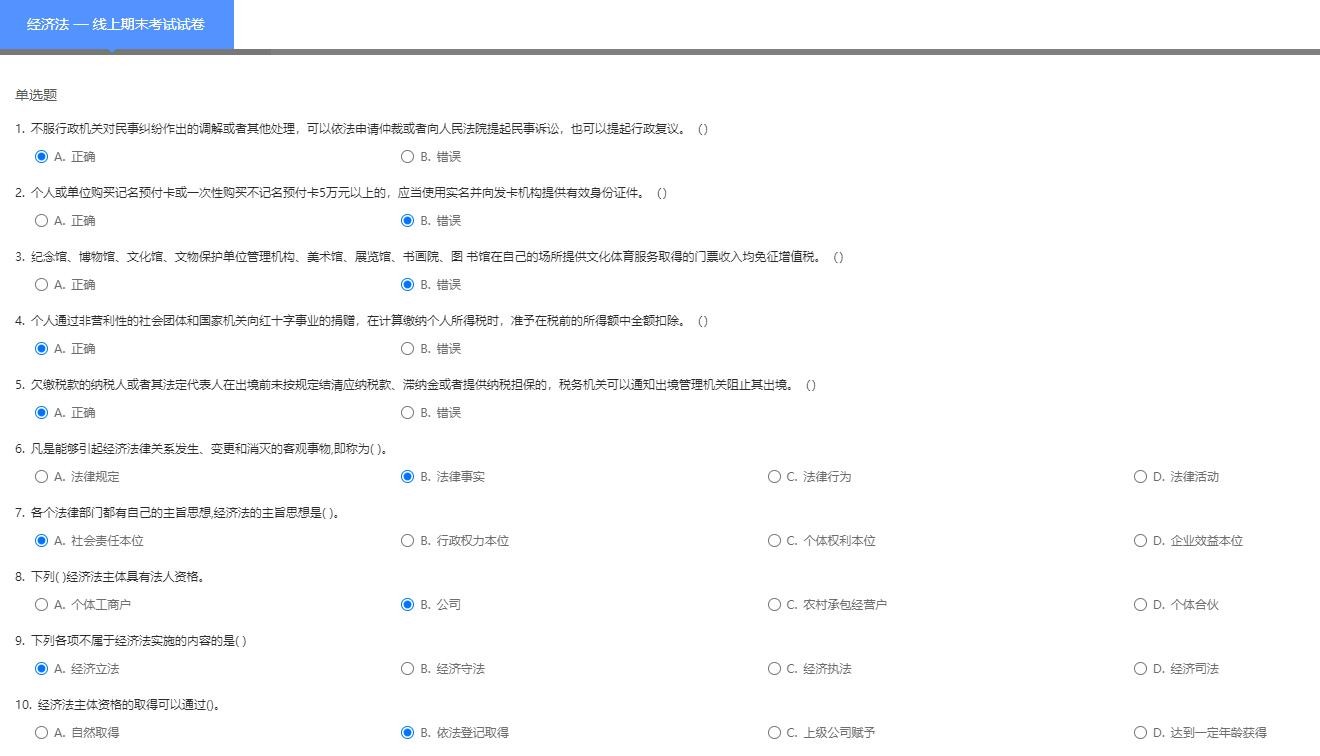
Task: Choose option D. 法律活动
Action: pyautogui.click(x=1140, y=477)
